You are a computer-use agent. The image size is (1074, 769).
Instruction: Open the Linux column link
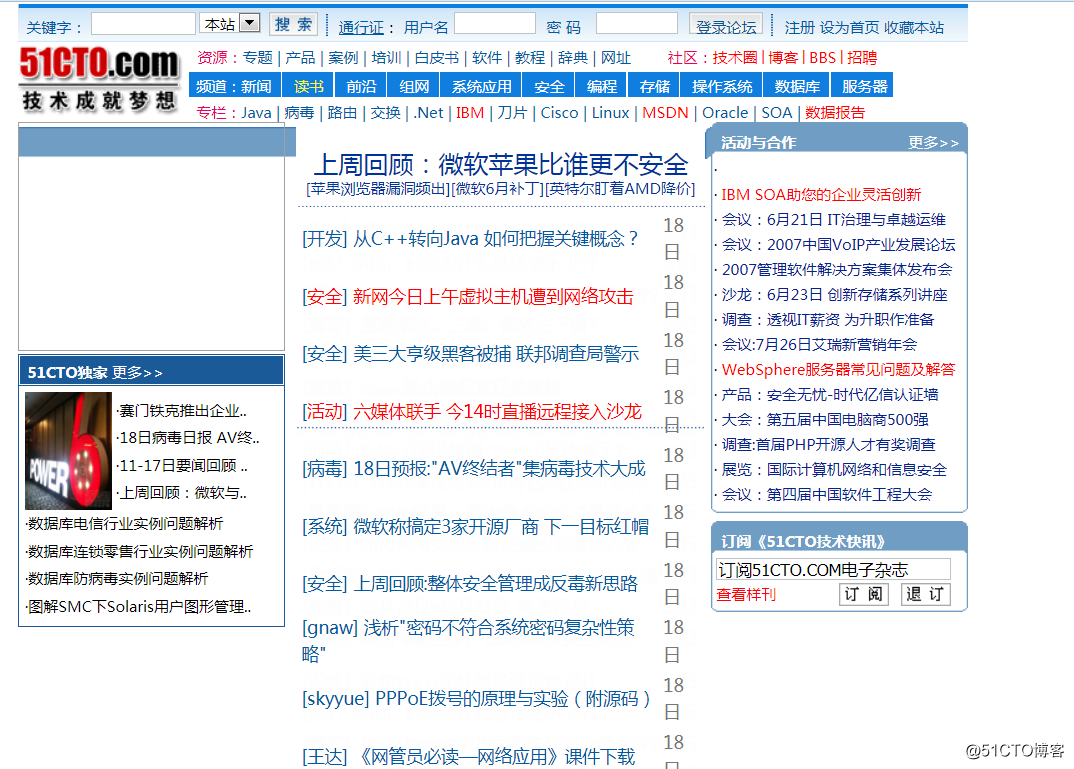pos(610,113)
